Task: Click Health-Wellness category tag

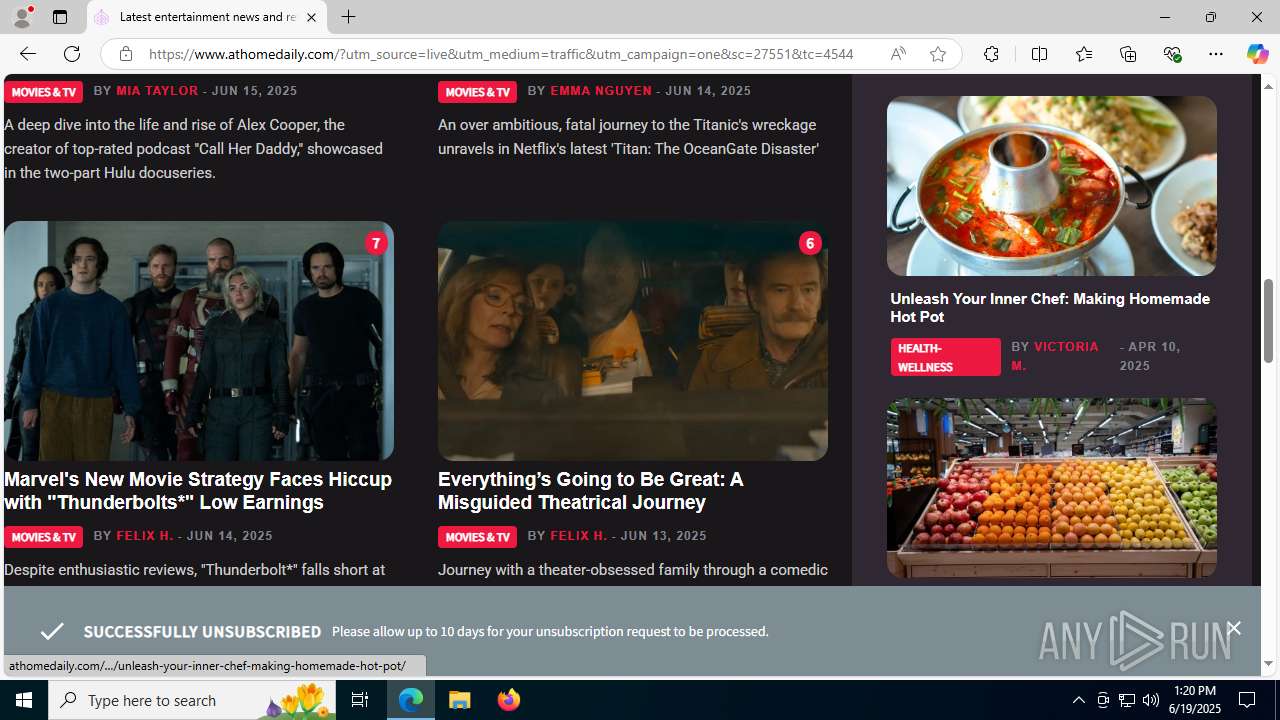Action: pos(945,357)
